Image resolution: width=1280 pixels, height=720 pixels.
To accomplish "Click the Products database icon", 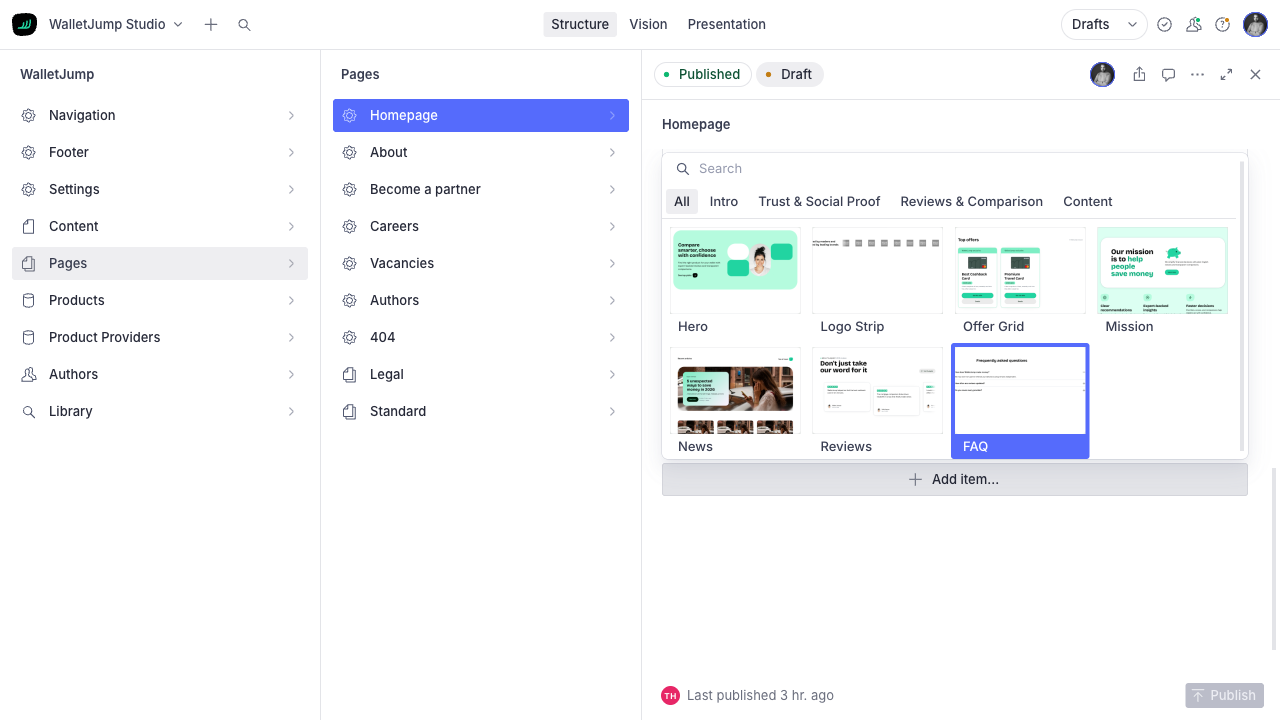I will click(29, 300).
